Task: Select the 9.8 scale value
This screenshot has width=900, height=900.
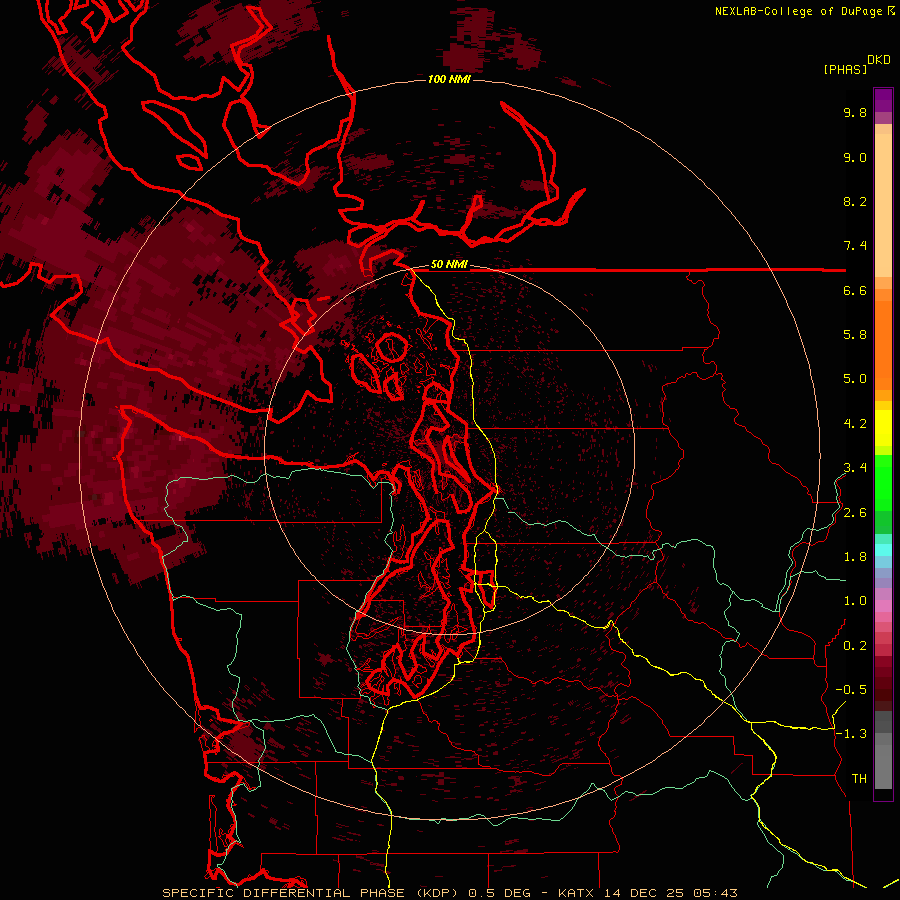Action: (855, 112)
